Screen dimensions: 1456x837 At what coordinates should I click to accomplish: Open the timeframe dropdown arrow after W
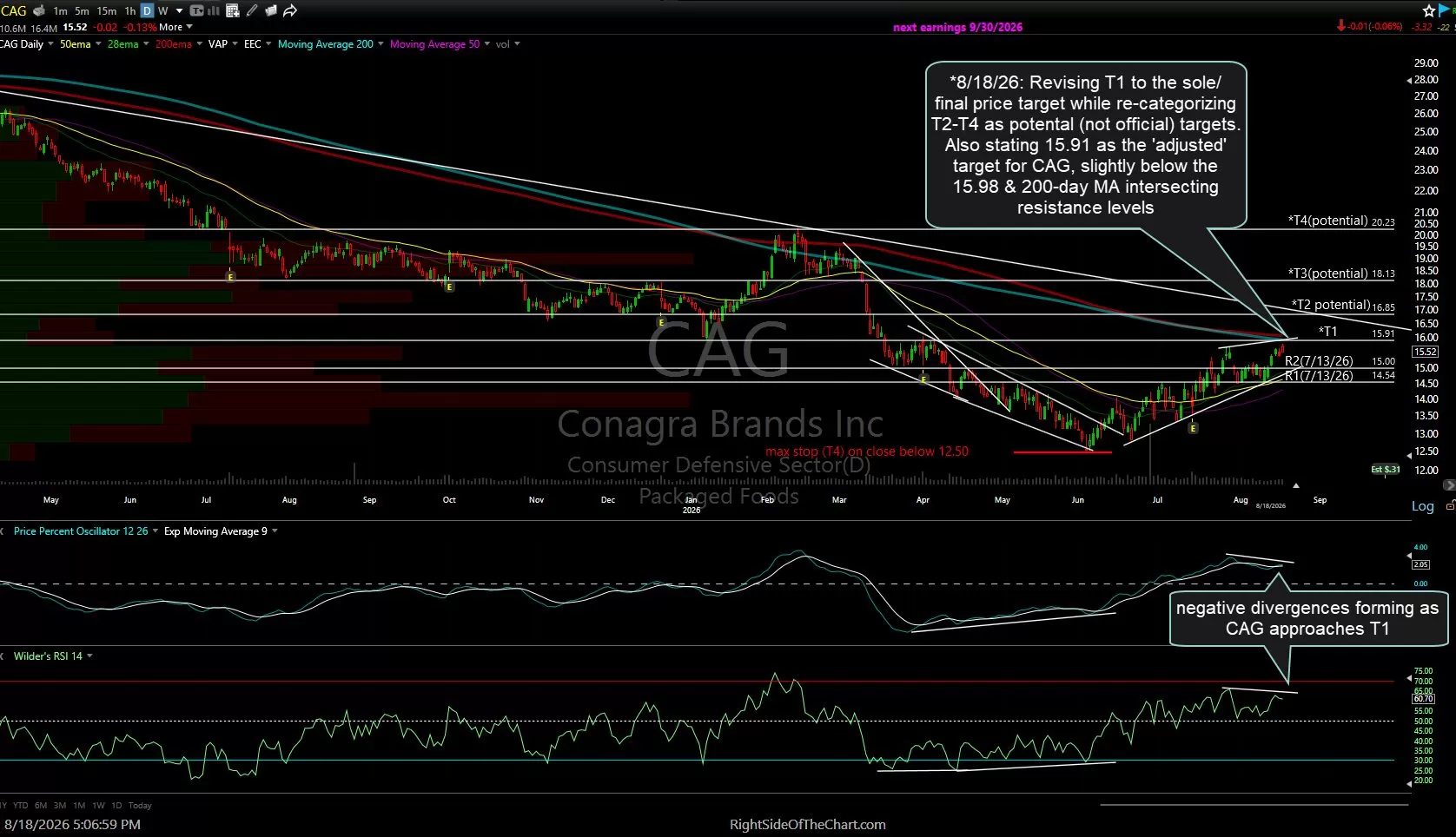tap(179, 10)
